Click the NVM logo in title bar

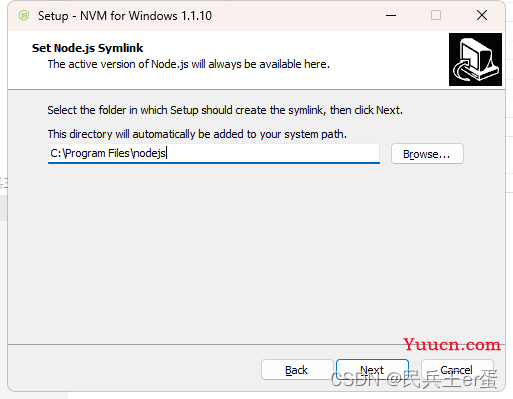[24, 16]
